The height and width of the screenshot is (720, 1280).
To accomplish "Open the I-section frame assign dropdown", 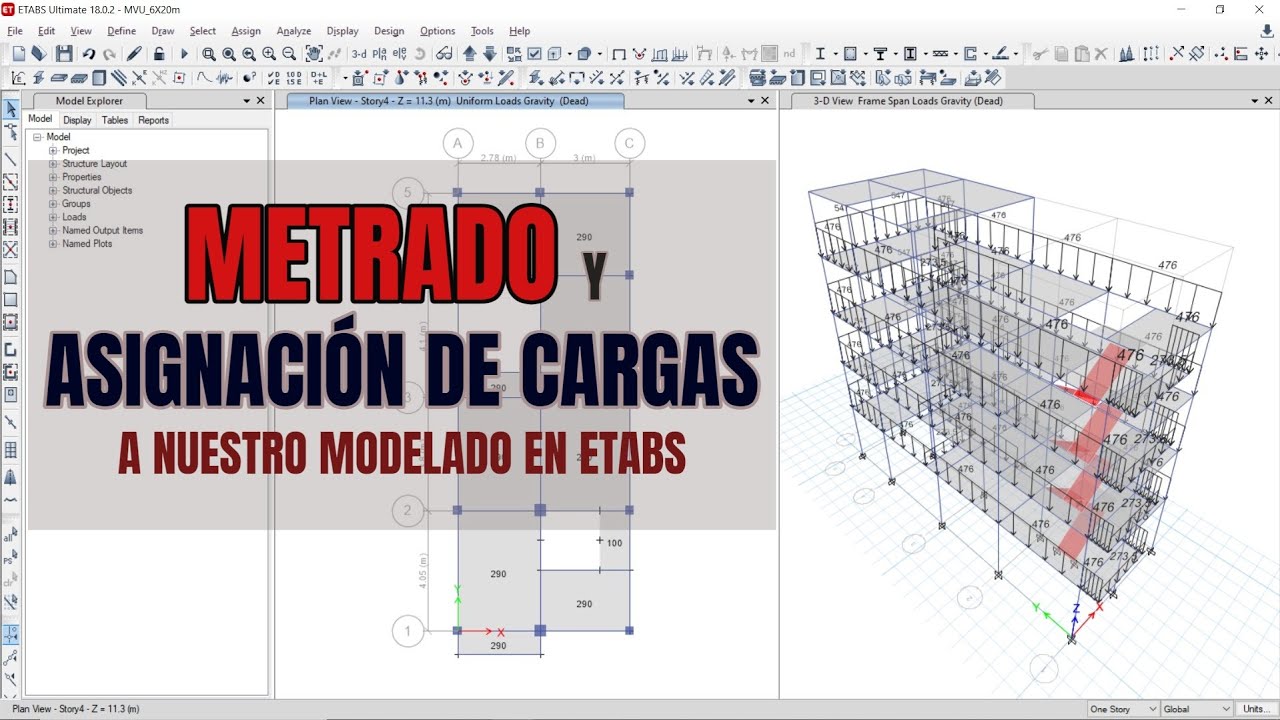I will 835,53.
